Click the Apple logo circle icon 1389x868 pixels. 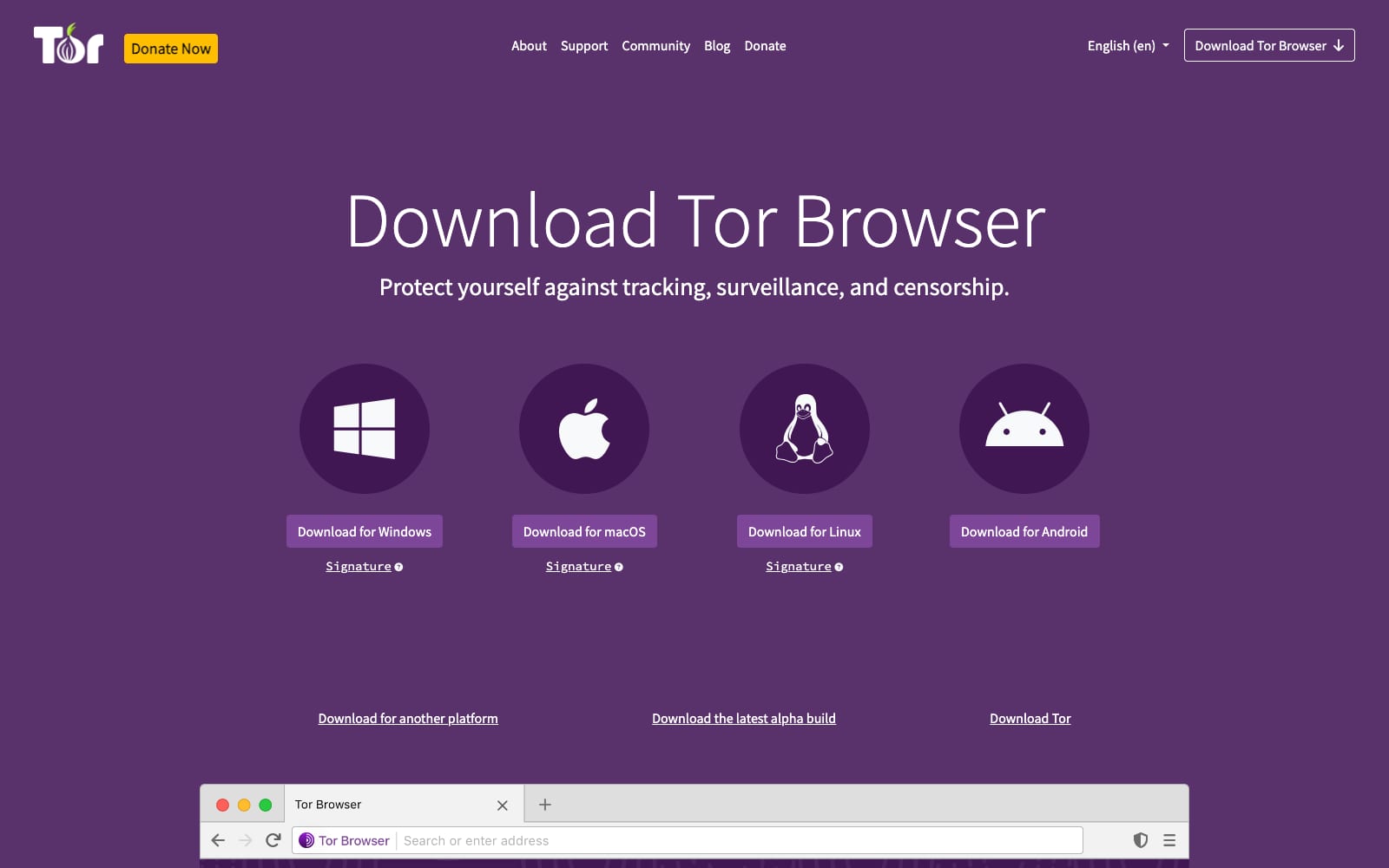584,429
